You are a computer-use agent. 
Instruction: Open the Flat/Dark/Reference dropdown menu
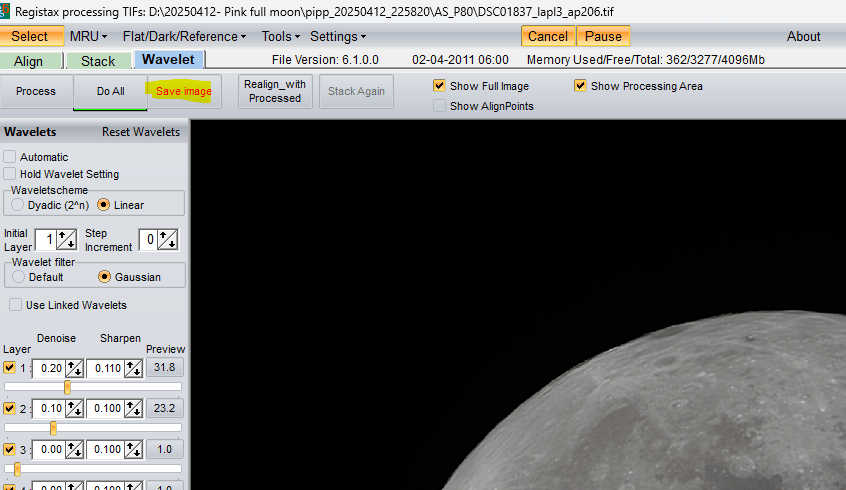(x=184, y=36)
